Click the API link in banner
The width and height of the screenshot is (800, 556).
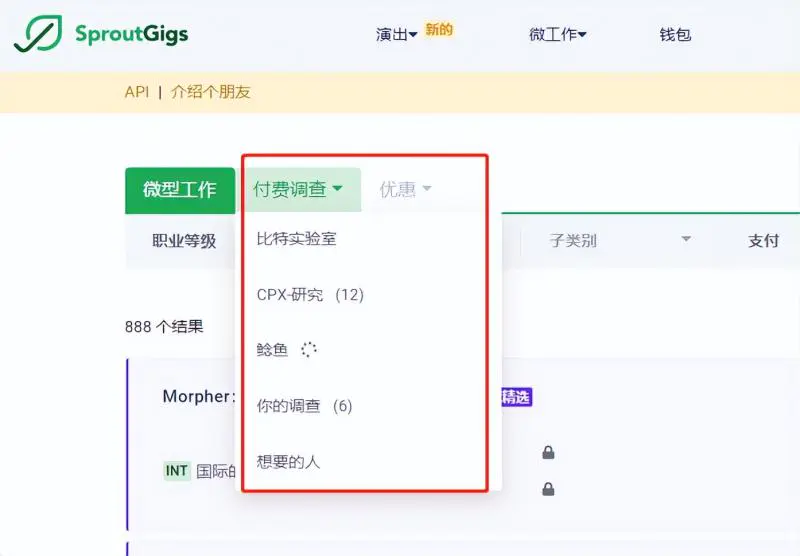coord(136,92)
